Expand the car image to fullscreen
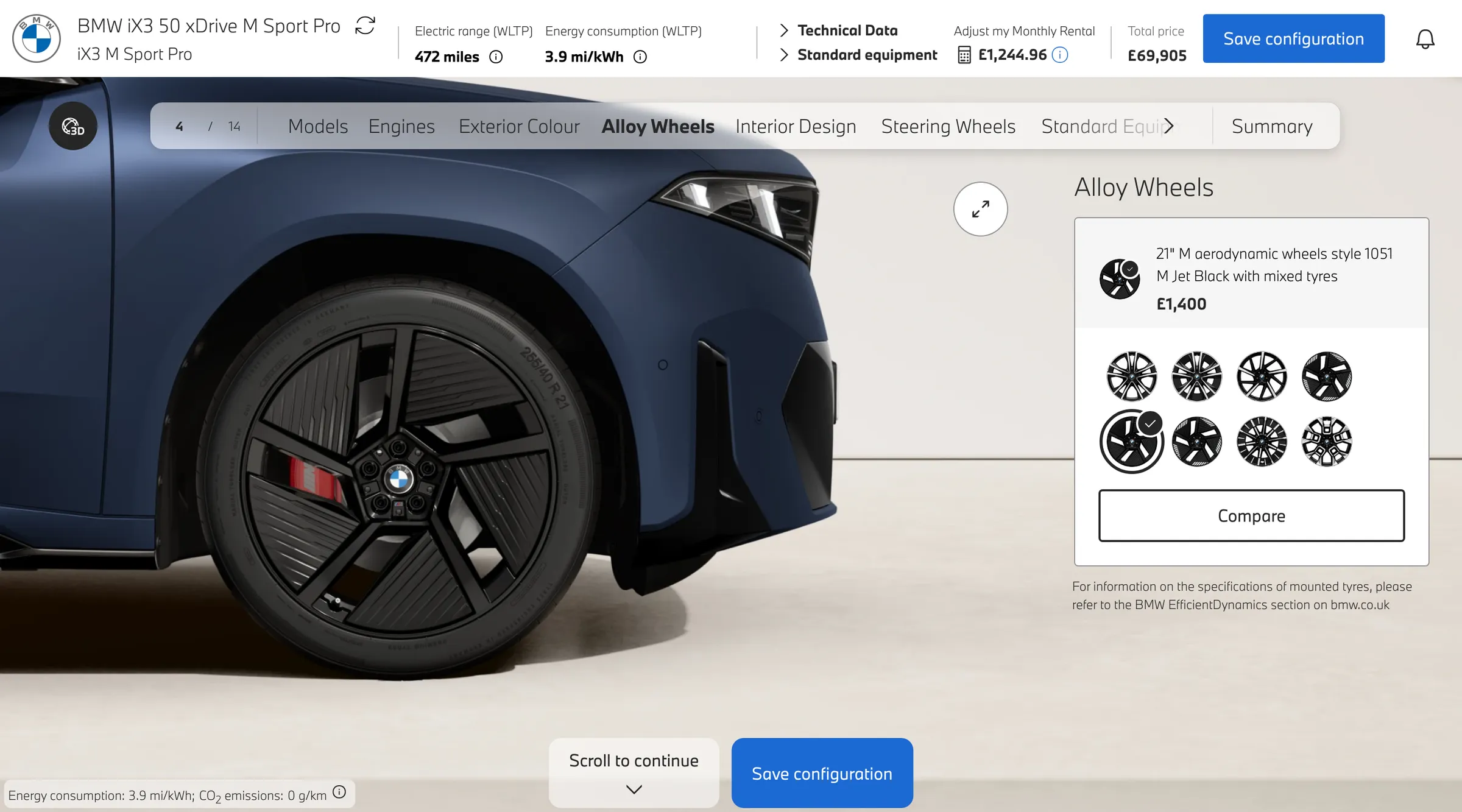Image resolution: width=1462 pixels, height=812 pixels. point(980,209)
